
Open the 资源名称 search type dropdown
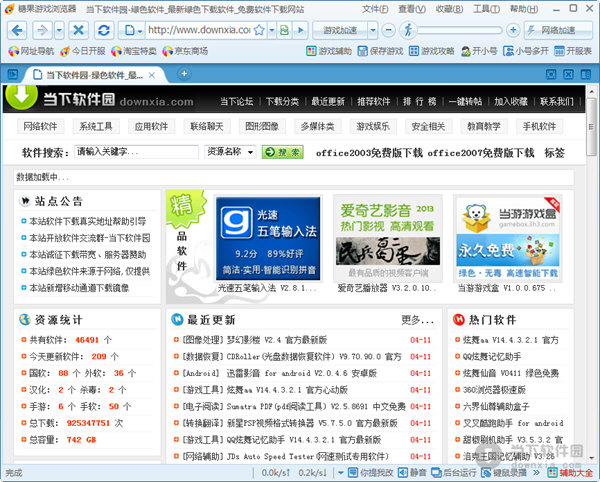pyautogui.click(x=230, y=152)
